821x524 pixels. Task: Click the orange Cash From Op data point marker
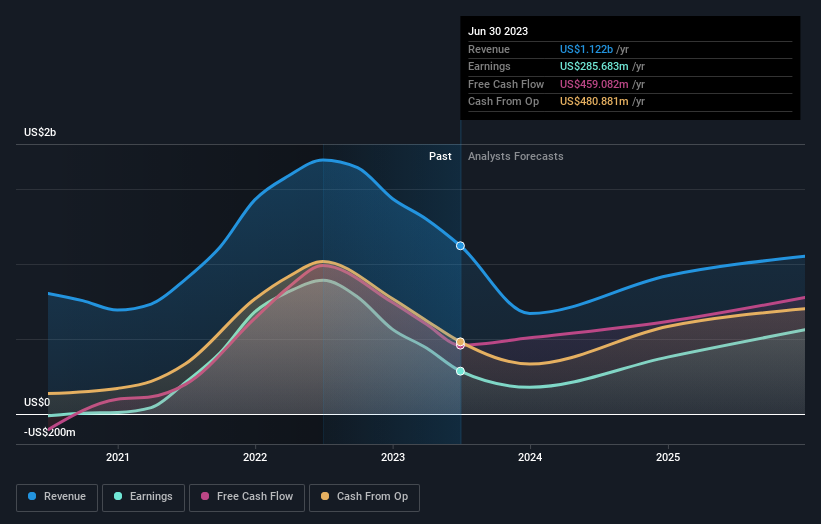(x=460, y=342)
